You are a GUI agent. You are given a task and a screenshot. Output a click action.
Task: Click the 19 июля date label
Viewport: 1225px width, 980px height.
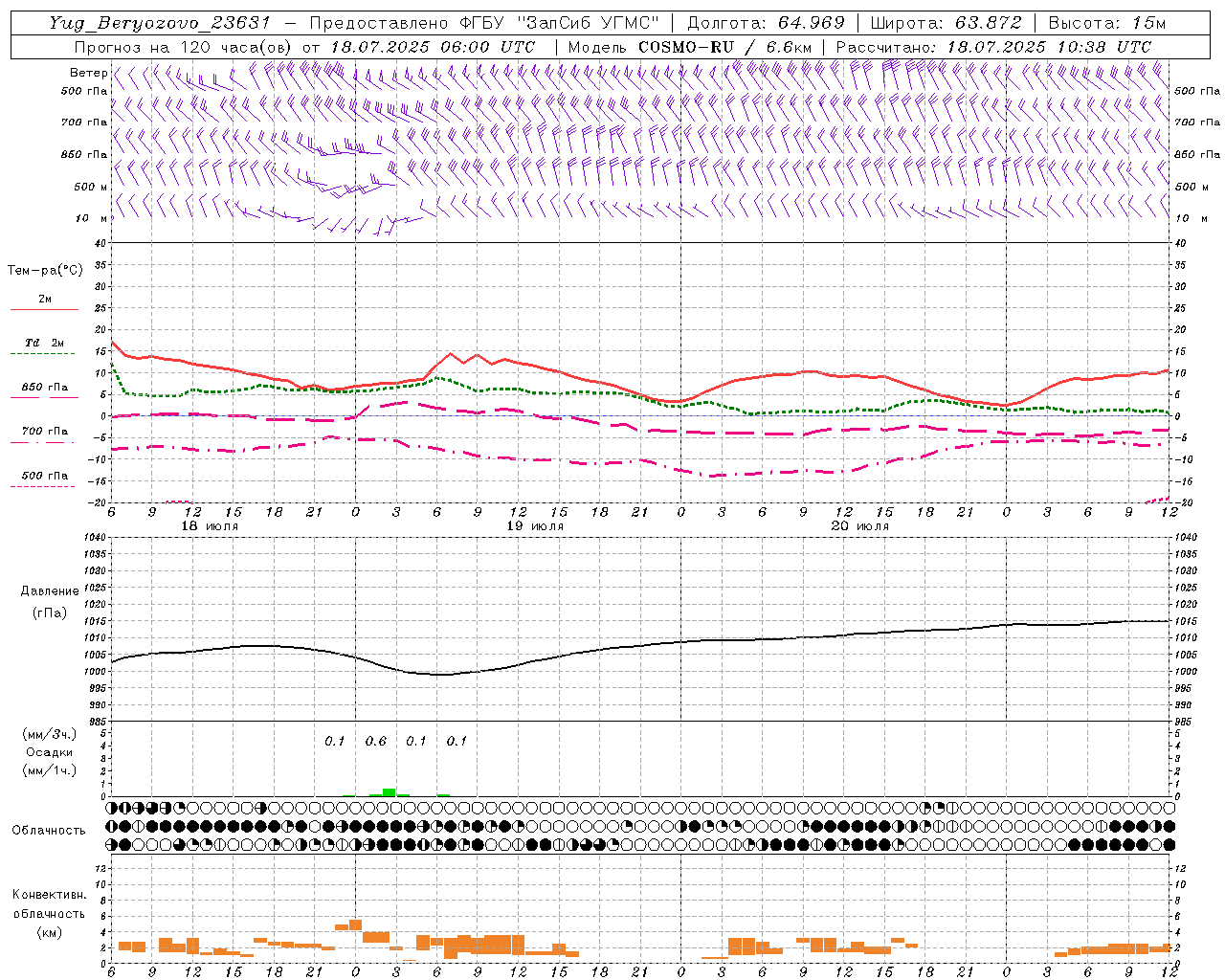535,526
